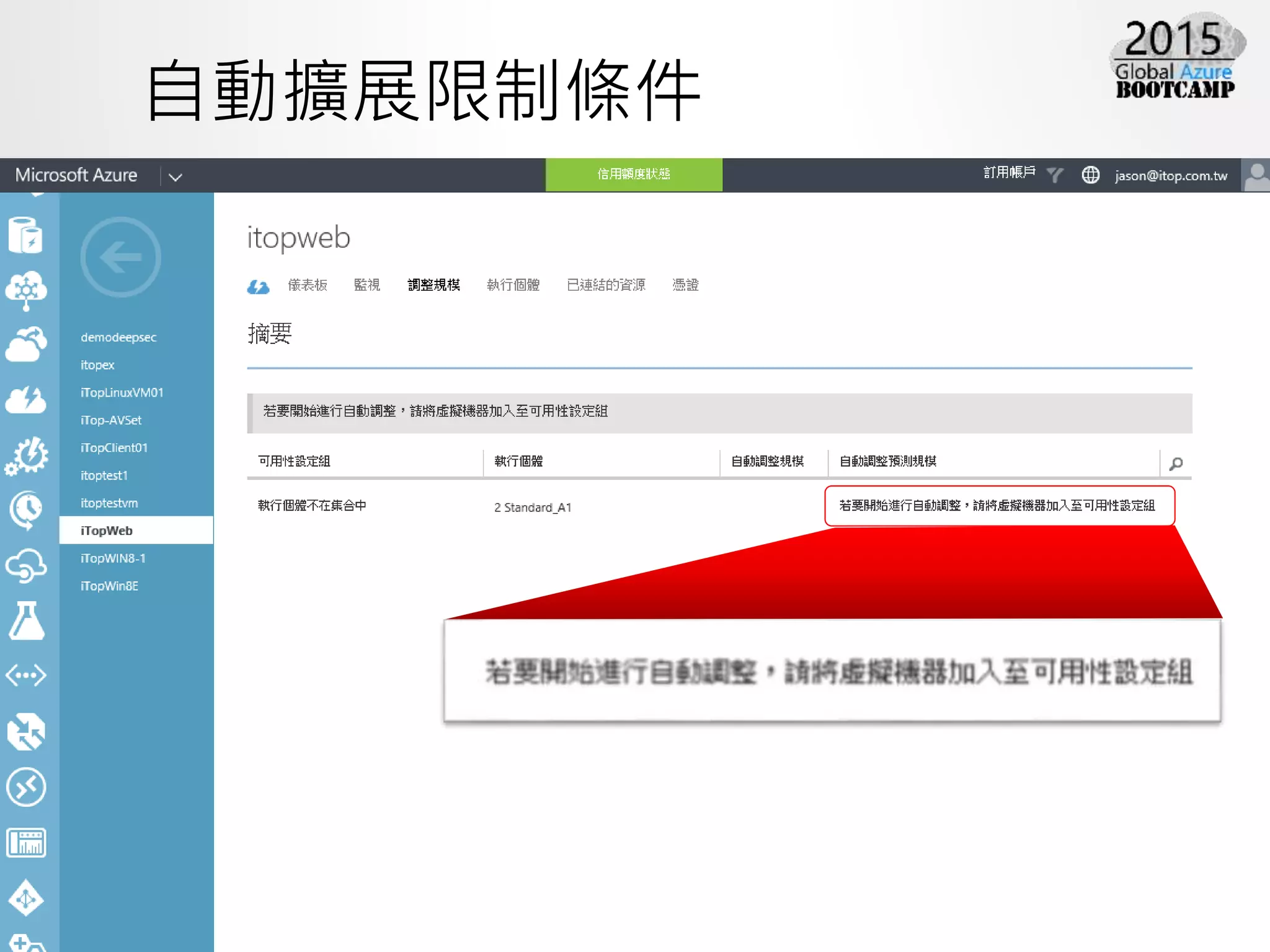The width and height of the screenshot is (1270, 952).
Task: Open the 已連結的資源 tab
Action: tap(606, 285)
